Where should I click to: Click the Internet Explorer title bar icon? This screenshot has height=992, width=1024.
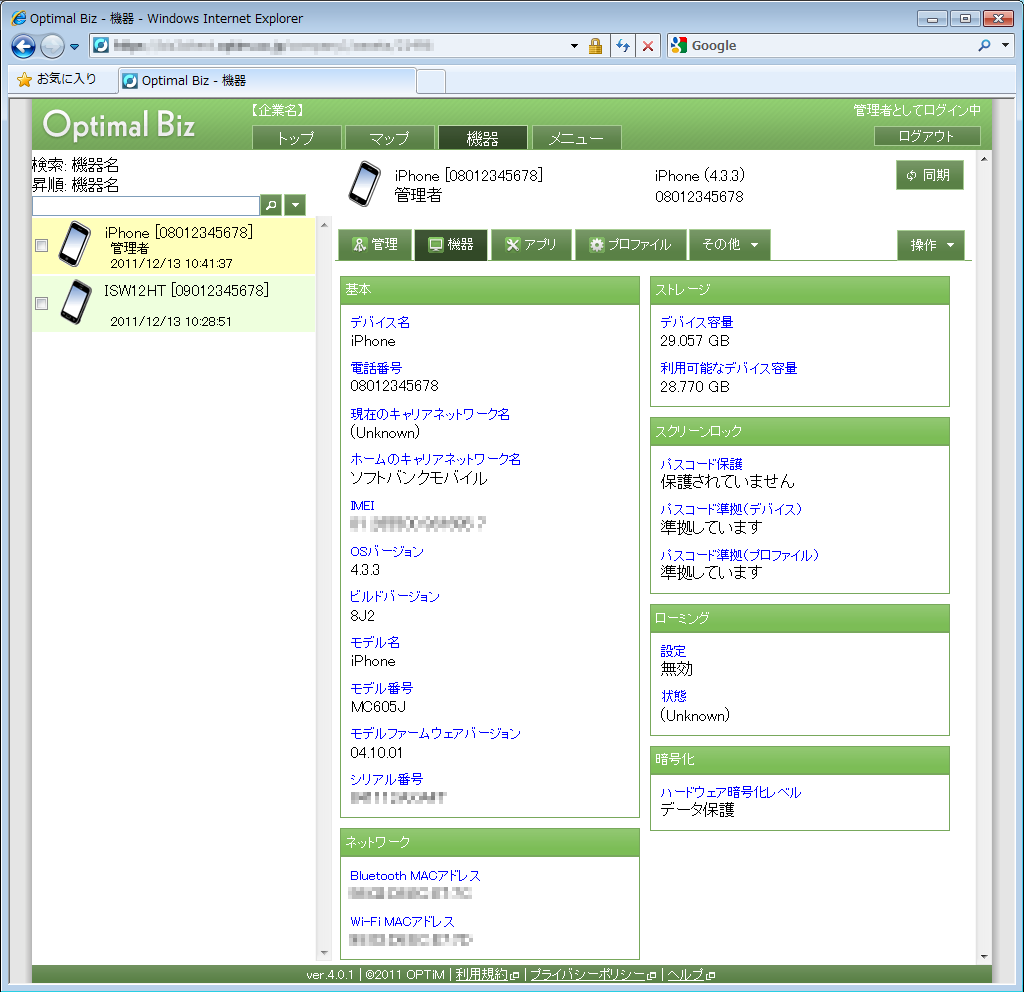[x=19, y=18]
